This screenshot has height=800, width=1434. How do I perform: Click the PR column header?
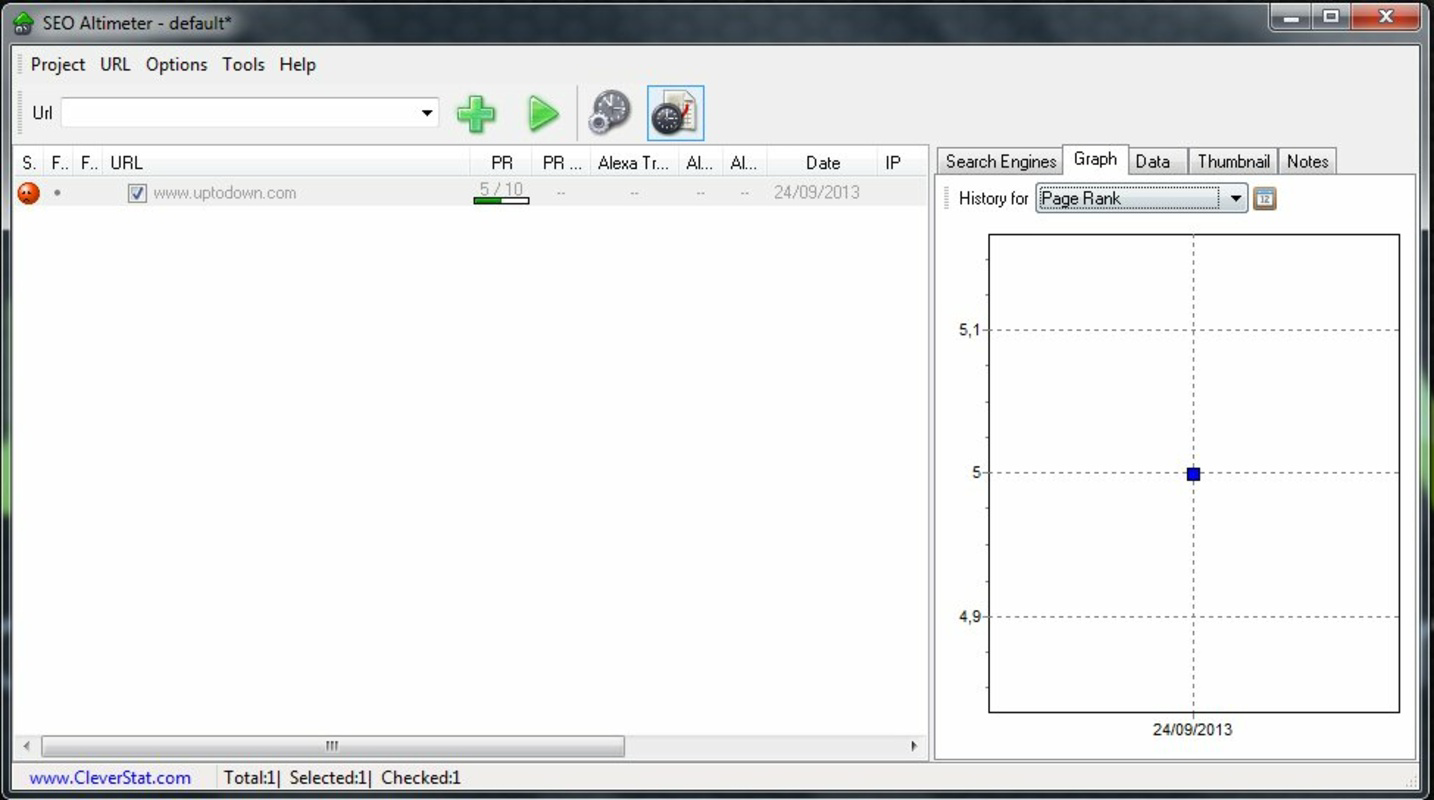(502, 163)
